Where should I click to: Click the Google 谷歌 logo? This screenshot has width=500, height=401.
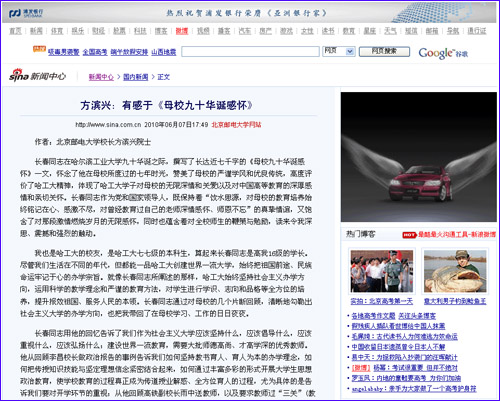click(443, 53)
